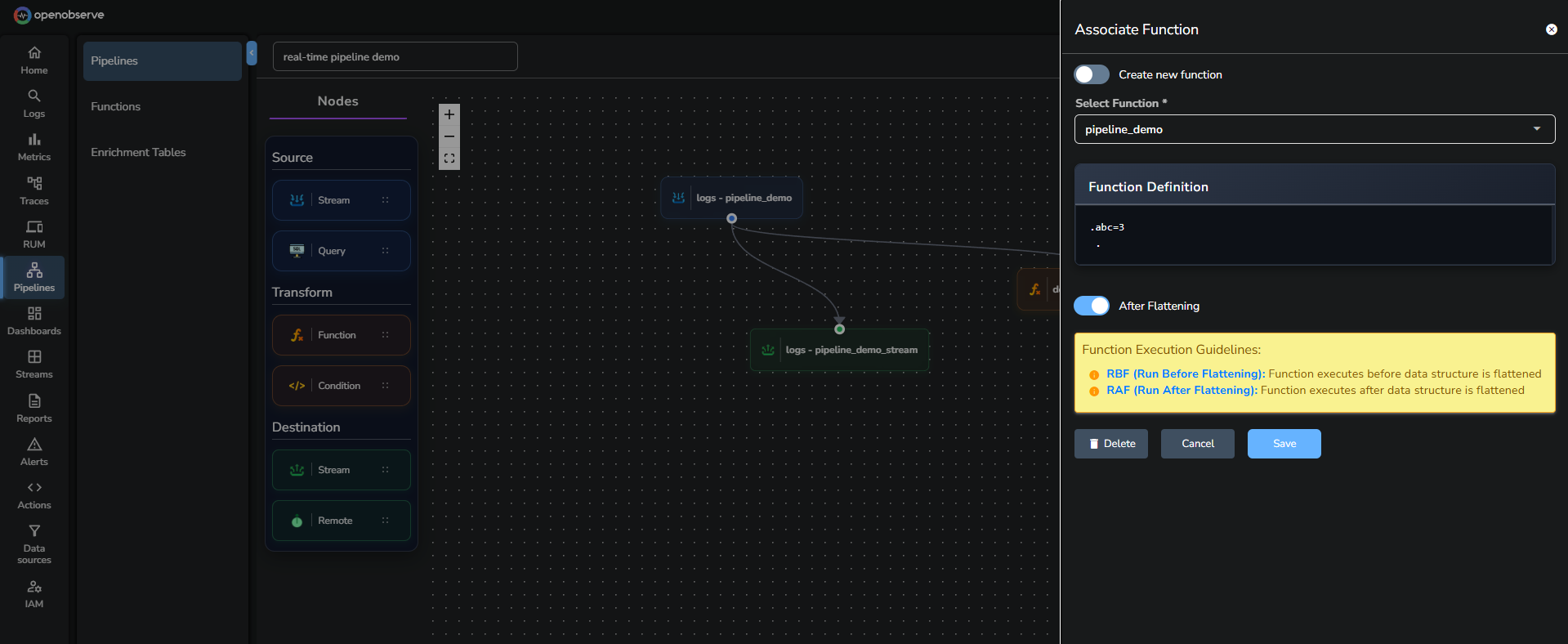Delete the associated function node
The image size is (1568, 644).
1110,444
